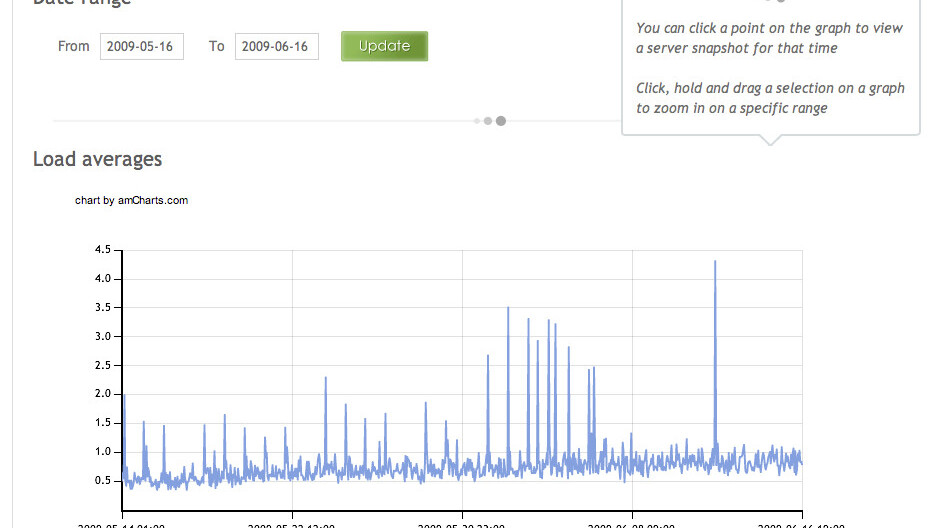This screenshot has height=528, width=939.
Task: Click the To date field showing 2009-06-16
Action: point(276,46)
